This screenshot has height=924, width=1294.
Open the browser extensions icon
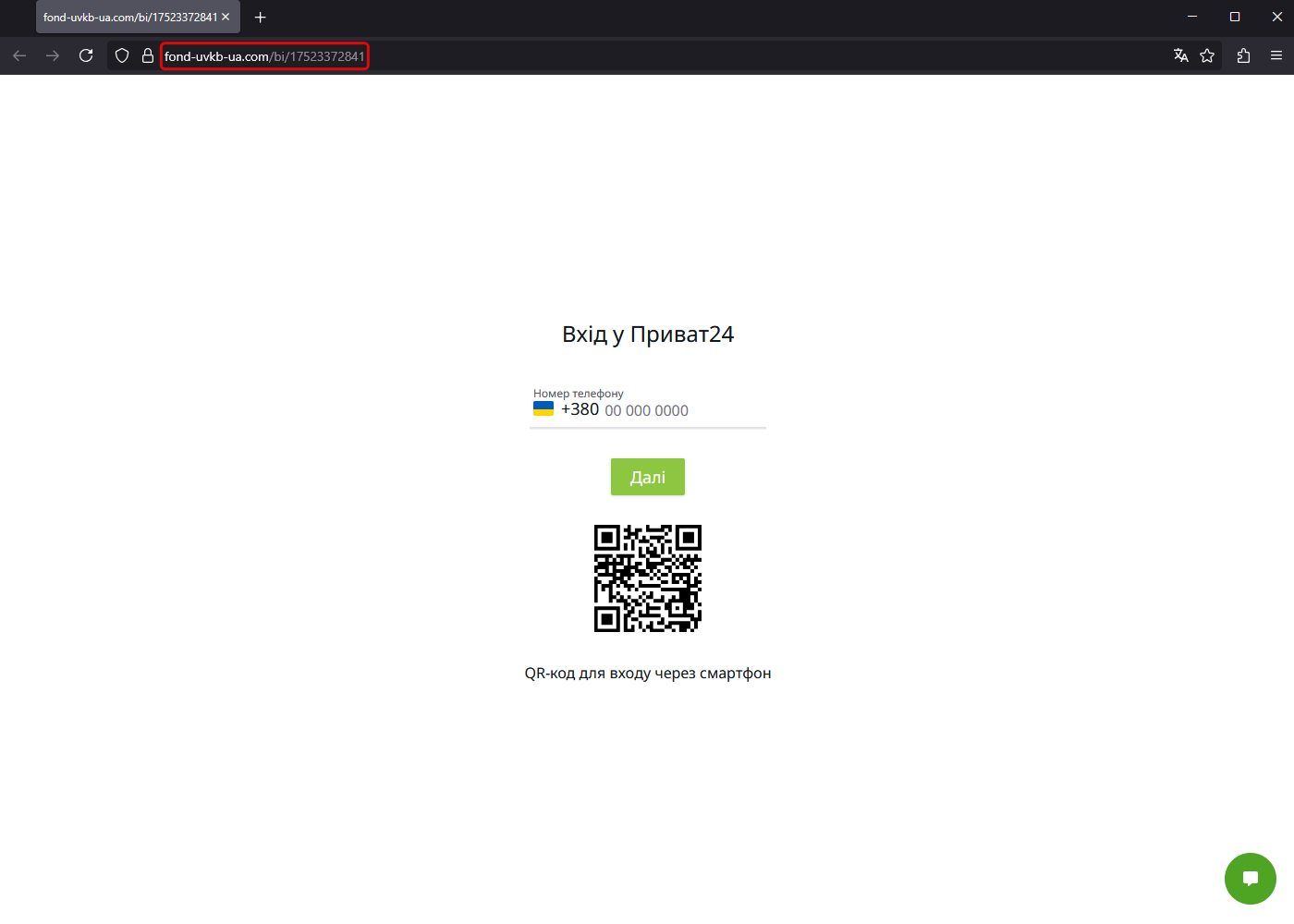(x=1243, y=55)
